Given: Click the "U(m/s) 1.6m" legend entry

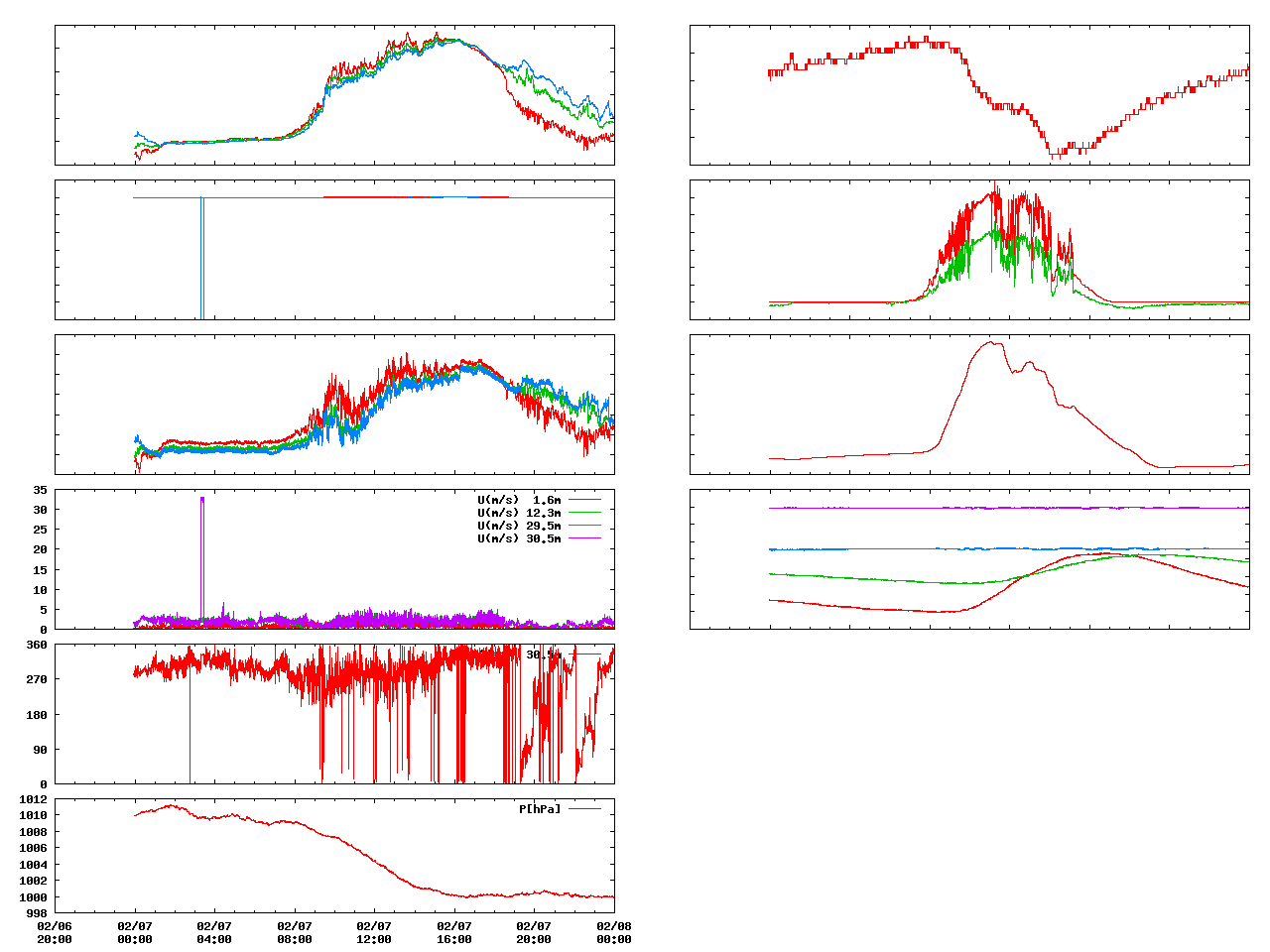Looking at the screenshot, I should pos(519,500).
